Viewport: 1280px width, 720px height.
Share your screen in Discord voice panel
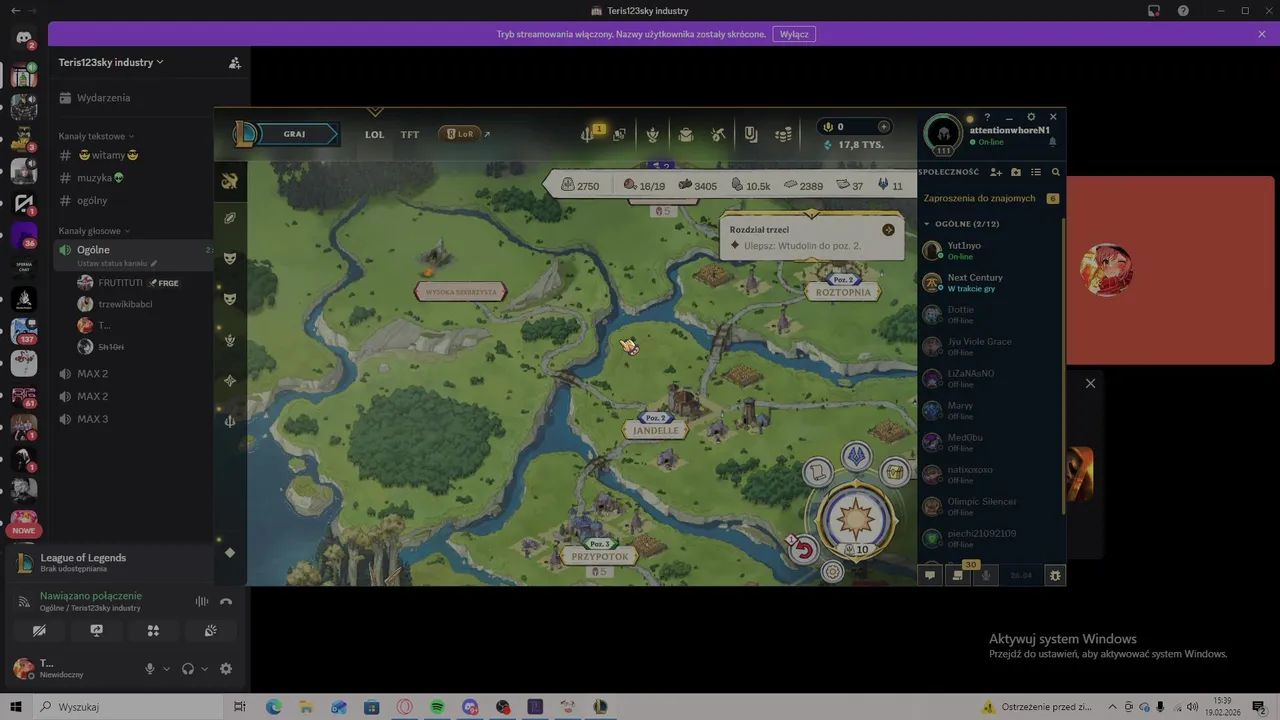97,631
